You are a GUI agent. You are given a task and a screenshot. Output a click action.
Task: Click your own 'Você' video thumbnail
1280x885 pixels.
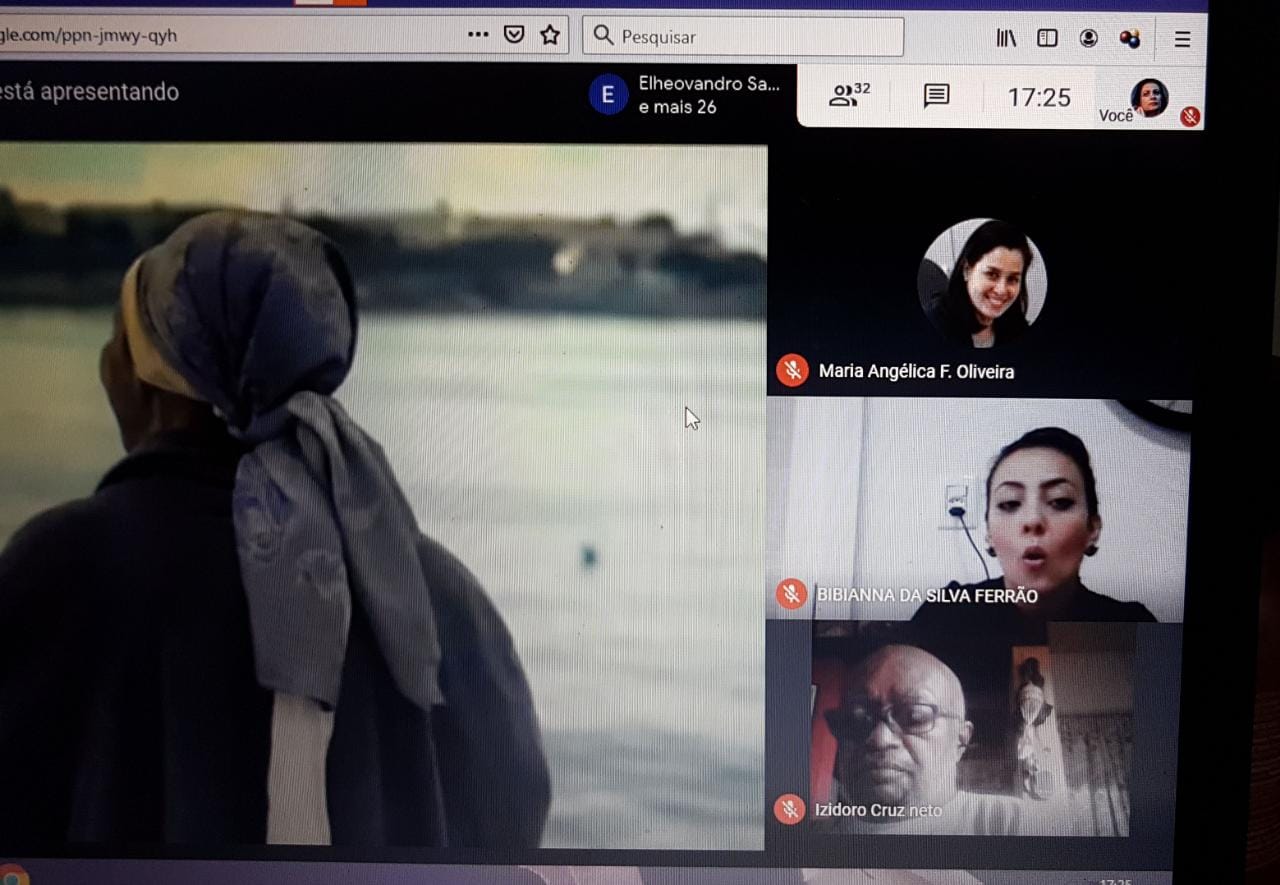pos(1149,98)
